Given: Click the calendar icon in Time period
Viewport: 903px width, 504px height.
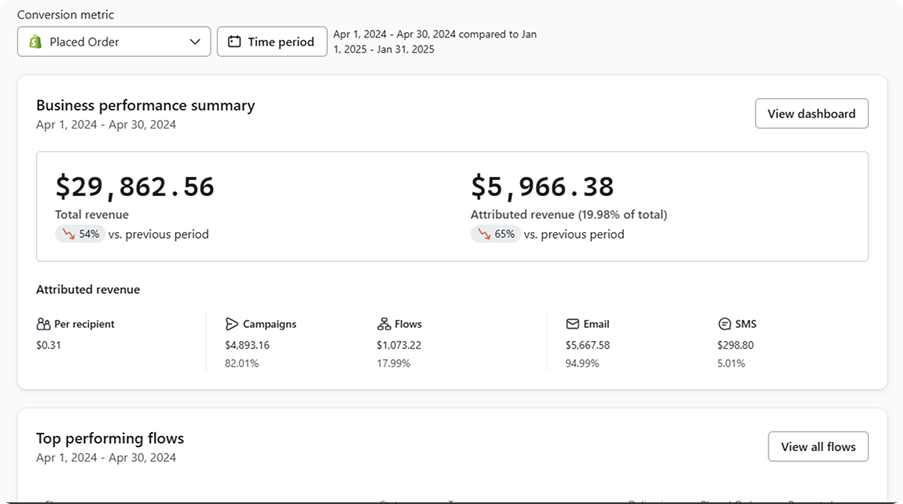Looking at the screenshot, I should 234,42.
